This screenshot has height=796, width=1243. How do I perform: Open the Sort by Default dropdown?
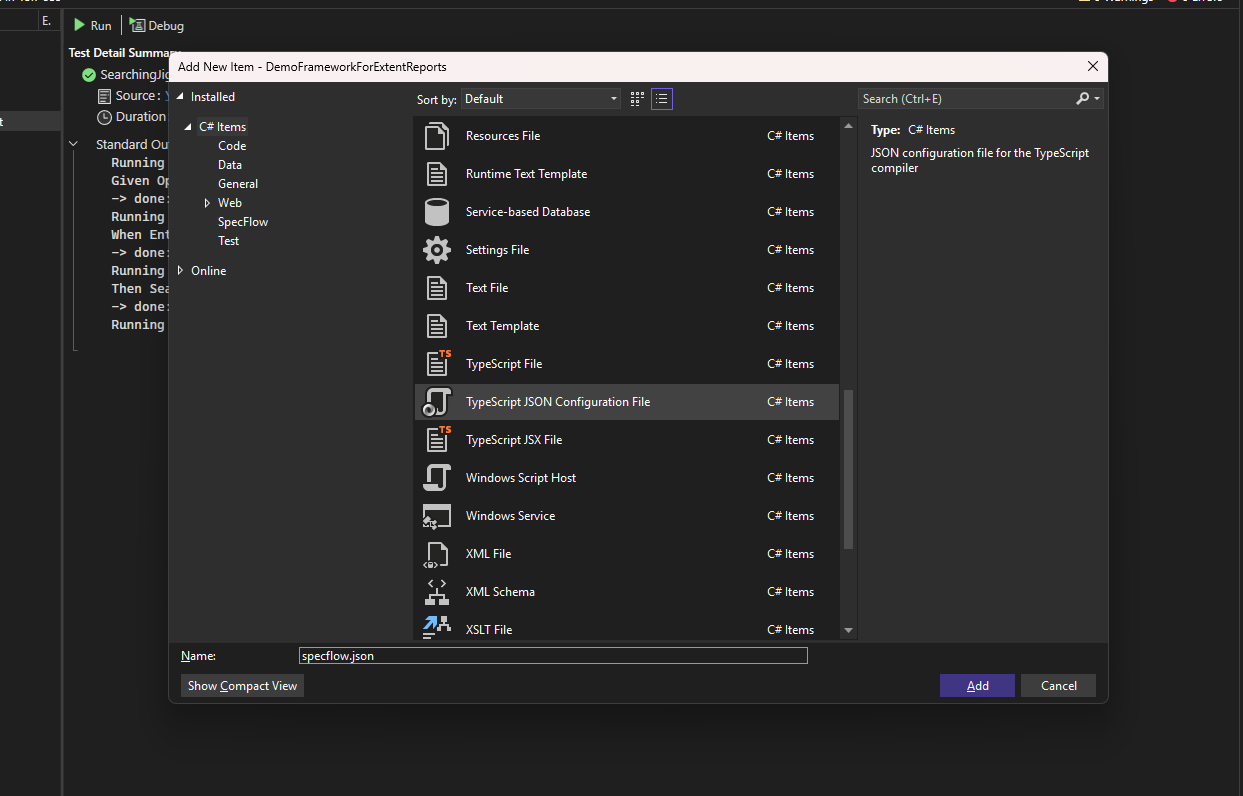[541, 99]
